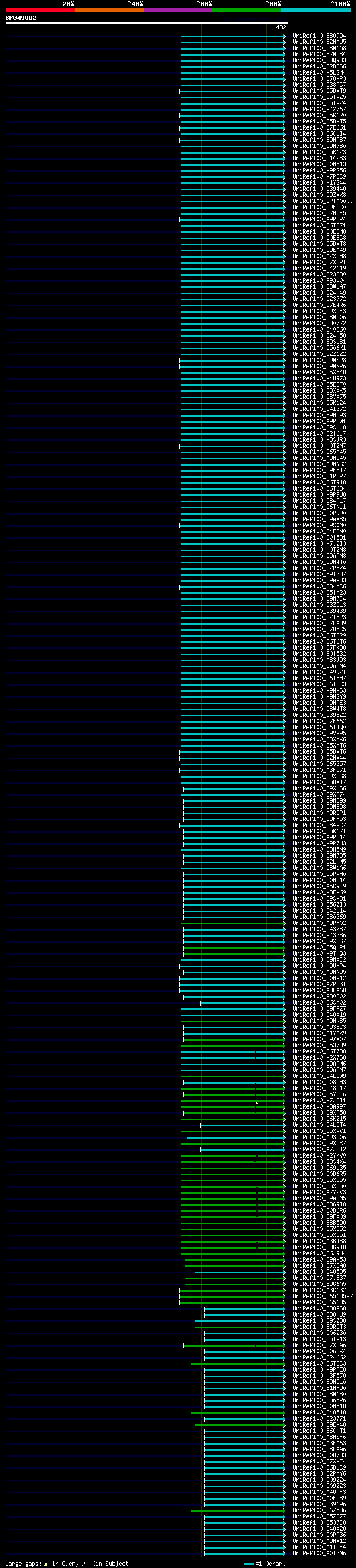The width and height of the screenshot is (356, 1568).
Task: Select the UniRef100_A3A997 label
Action: point(319,1106)
